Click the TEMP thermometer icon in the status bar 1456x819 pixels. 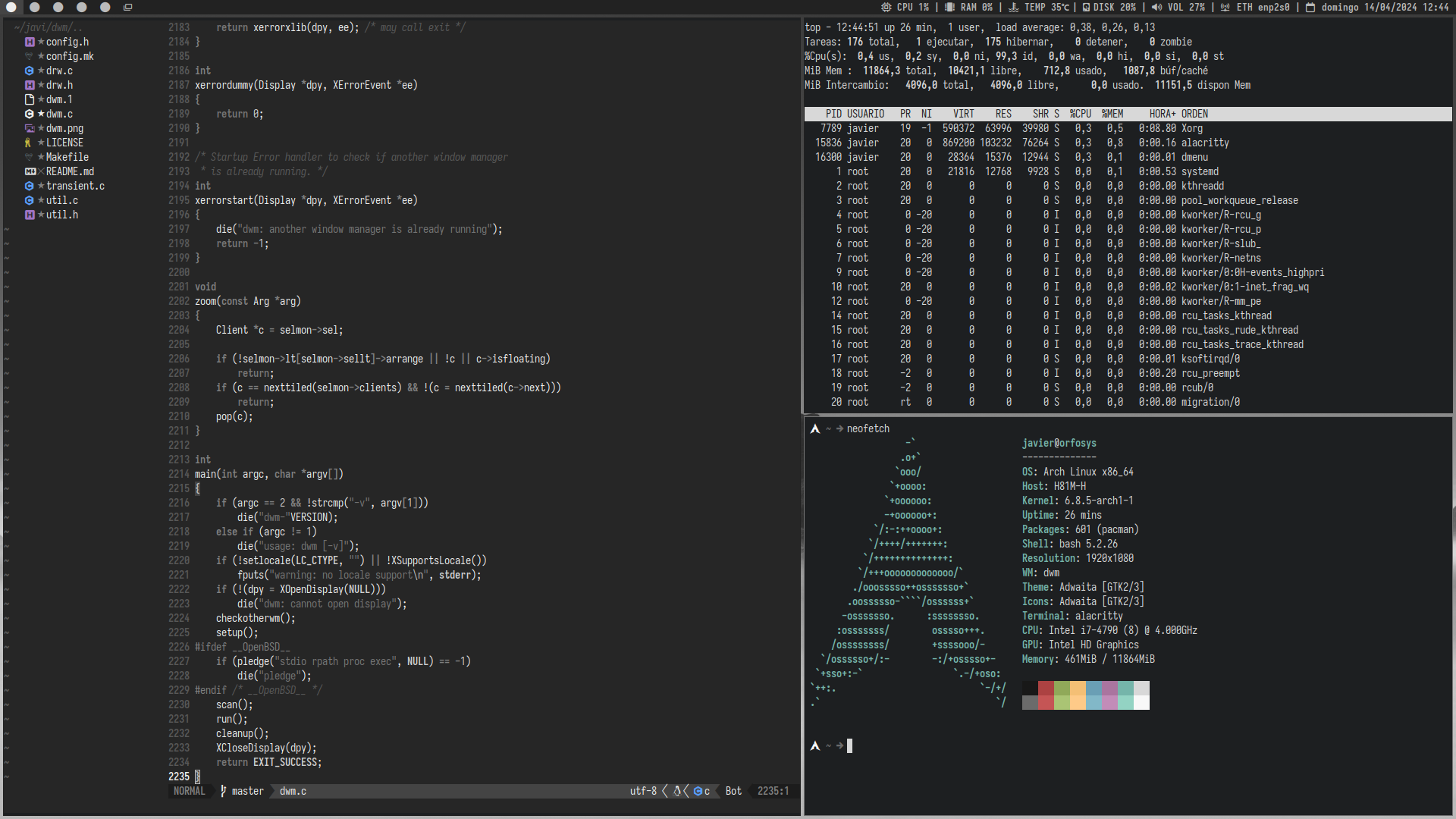(1014, 7)
